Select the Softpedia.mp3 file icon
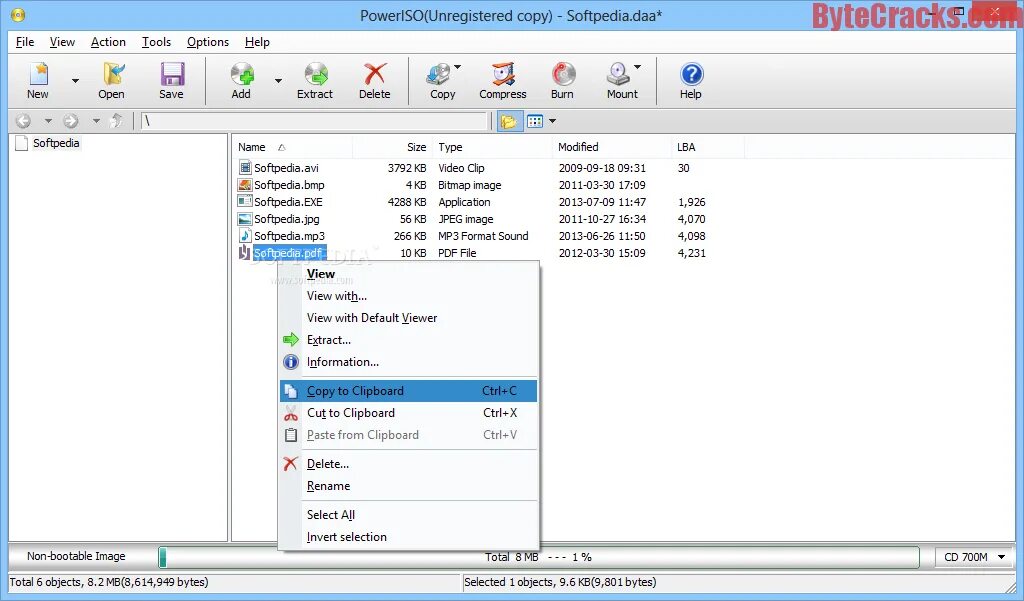The image size is (1024, 601). [x=245, y=236]
